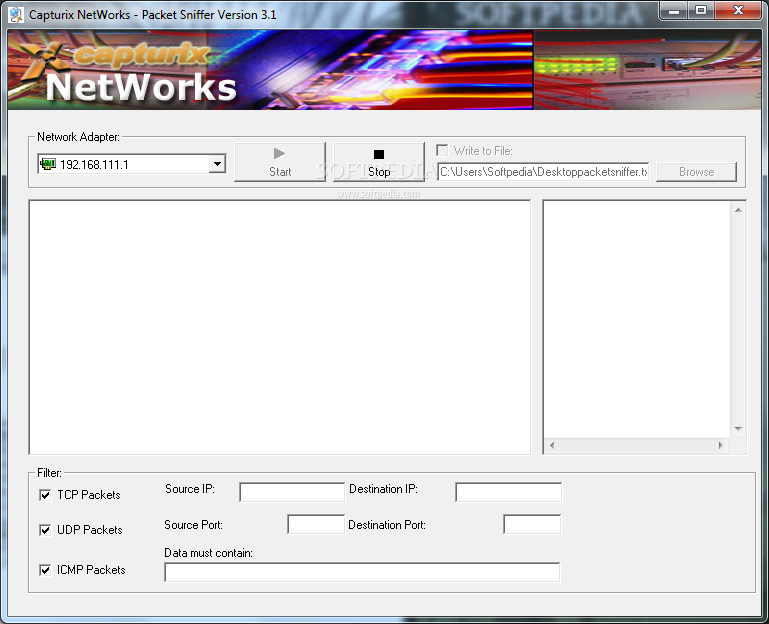The width and height of the screenshot is (769, 624).
Task: Click inside the packet detail pane
Action: (637, 320)
